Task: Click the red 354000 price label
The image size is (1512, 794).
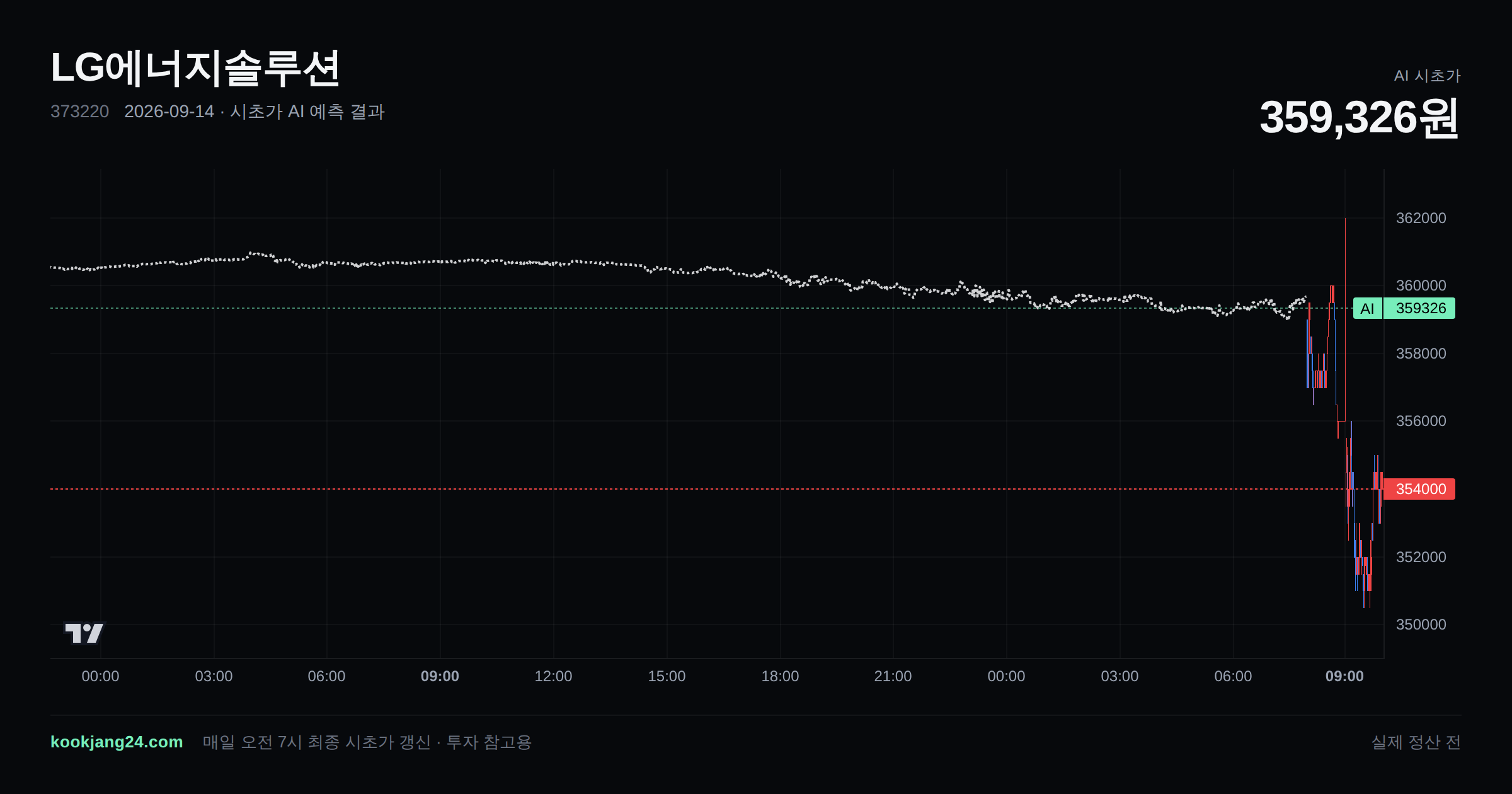Action: click(x=1419, y=489)
